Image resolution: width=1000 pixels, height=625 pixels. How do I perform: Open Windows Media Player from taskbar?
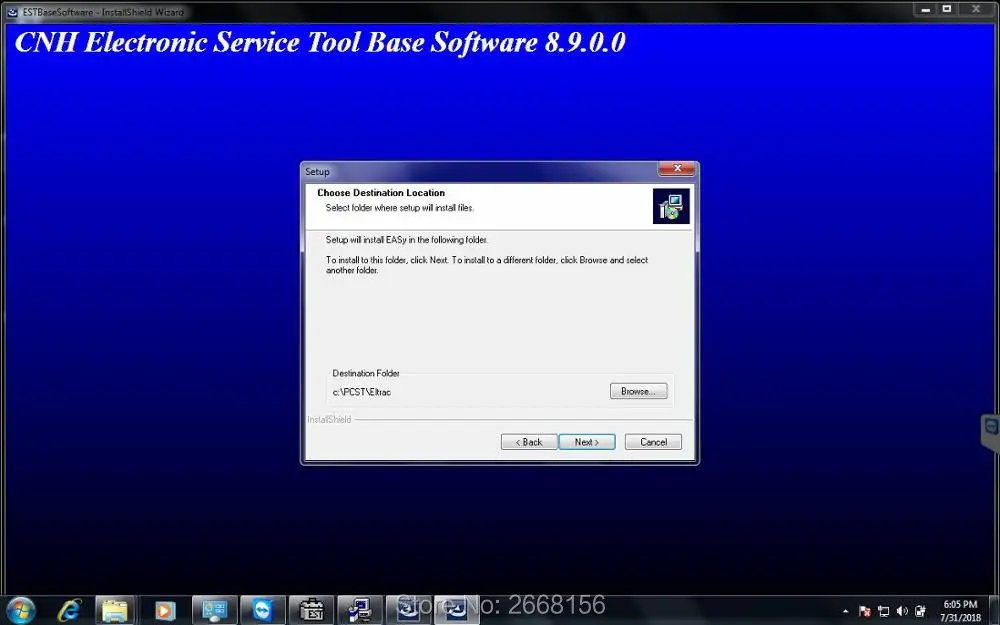tap(165, 610)
